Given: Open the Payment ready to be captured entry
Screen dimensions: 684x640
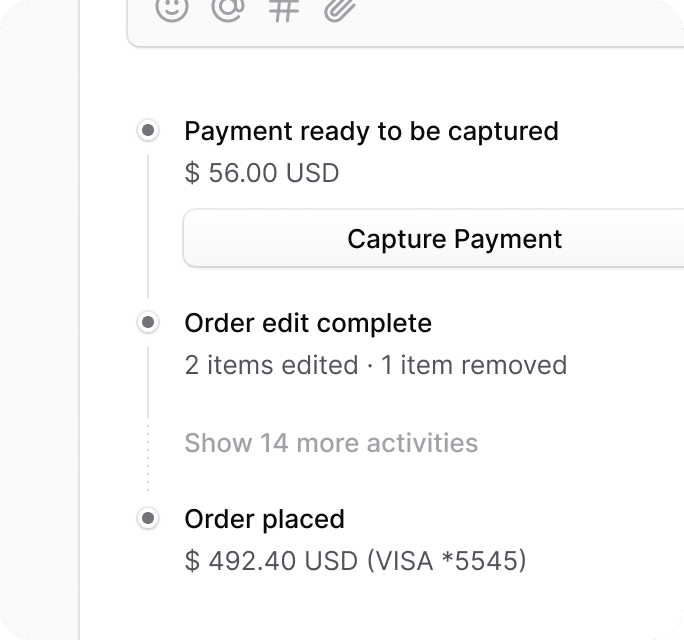Looking at the screenshot, I should [371, 131].
